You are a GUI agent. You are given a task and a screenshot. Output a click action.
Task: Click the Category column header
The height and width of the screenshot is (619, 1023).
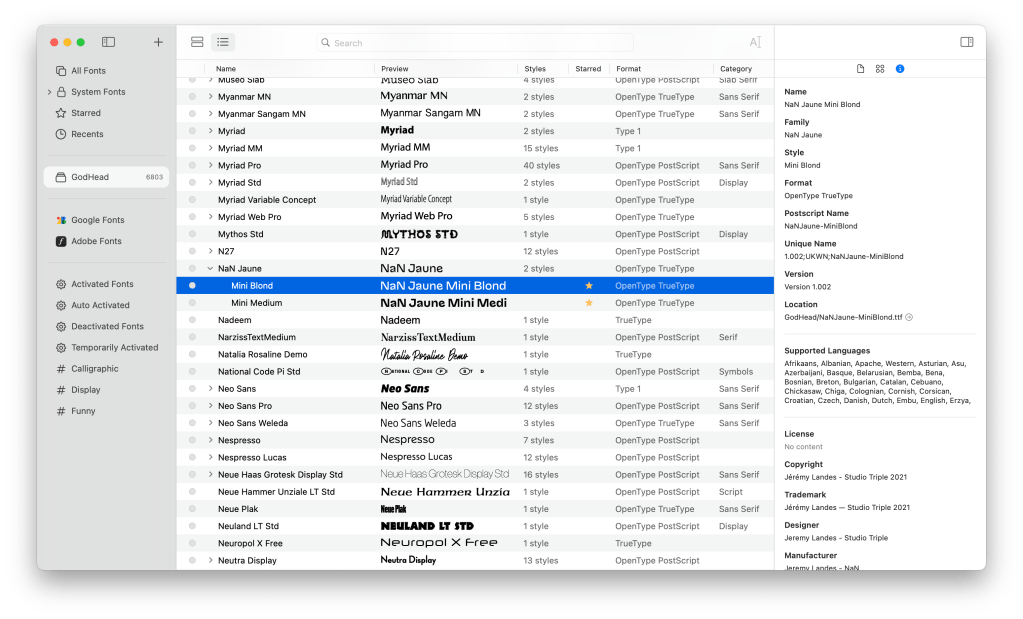click(736, 69)
